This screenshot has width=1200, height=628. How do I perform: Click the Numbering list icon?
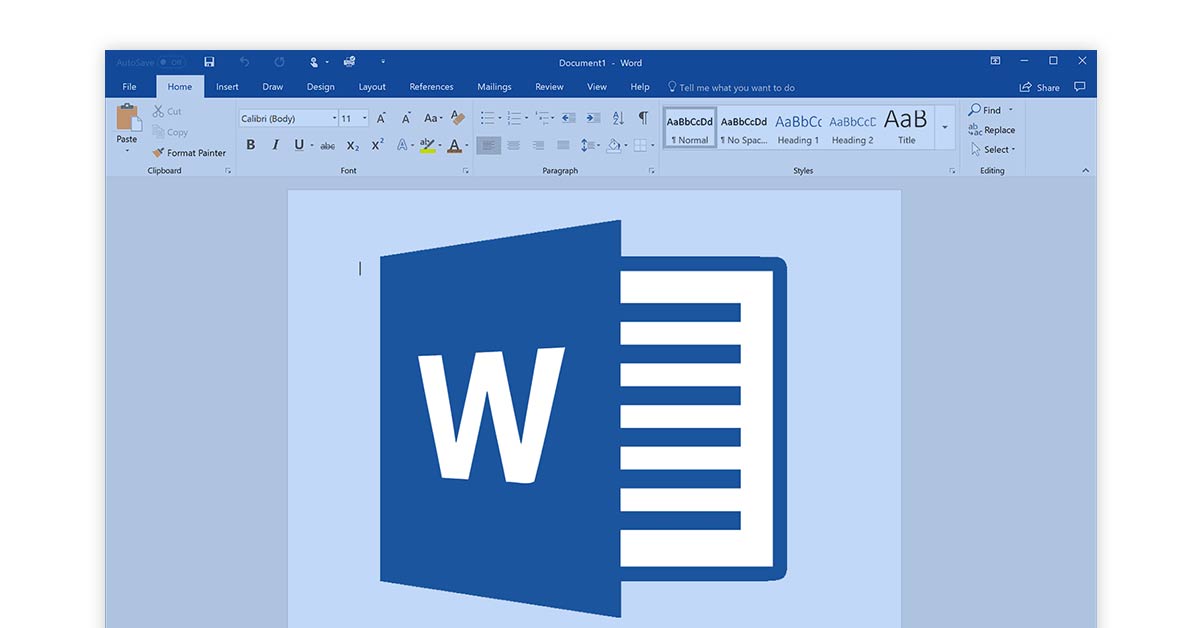pos(515,118)
